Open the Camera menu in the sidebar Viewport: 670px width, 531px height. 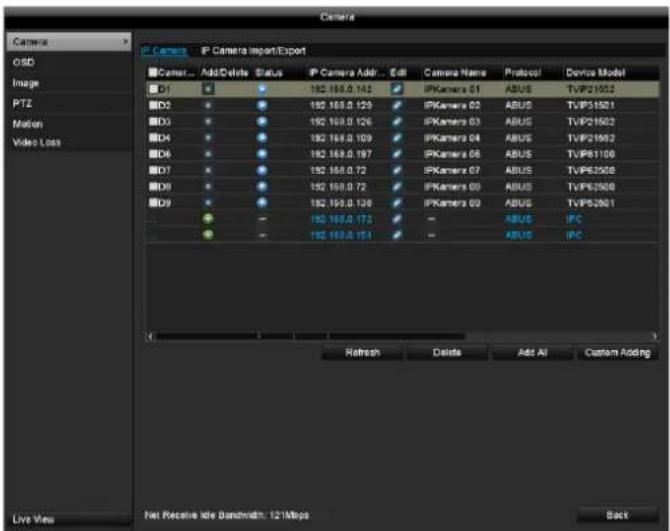point(69,41)
